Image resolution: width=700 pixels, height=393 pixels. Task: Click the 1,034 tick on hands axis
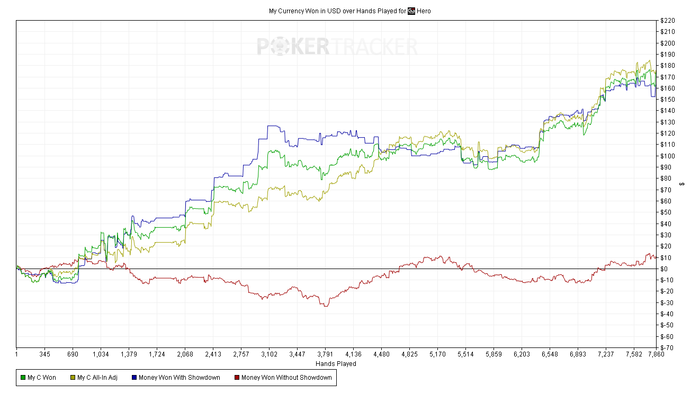(100, 354)
